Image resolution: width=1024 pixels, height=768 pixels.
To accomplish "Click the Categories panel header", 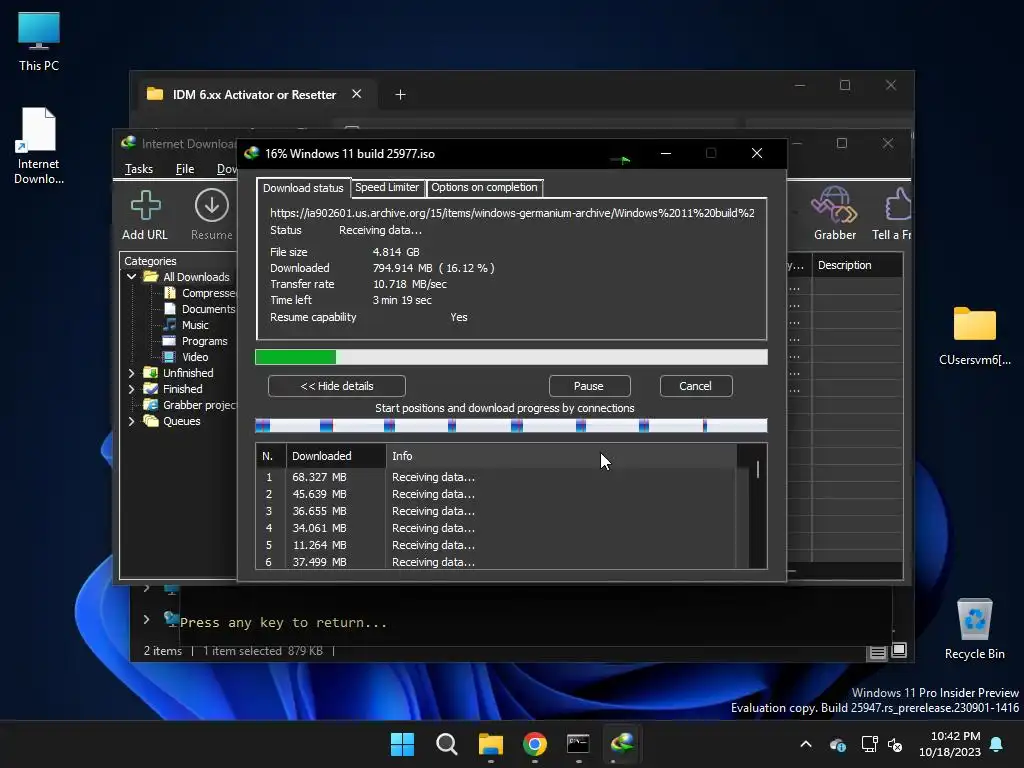I will tap(178, 261).
